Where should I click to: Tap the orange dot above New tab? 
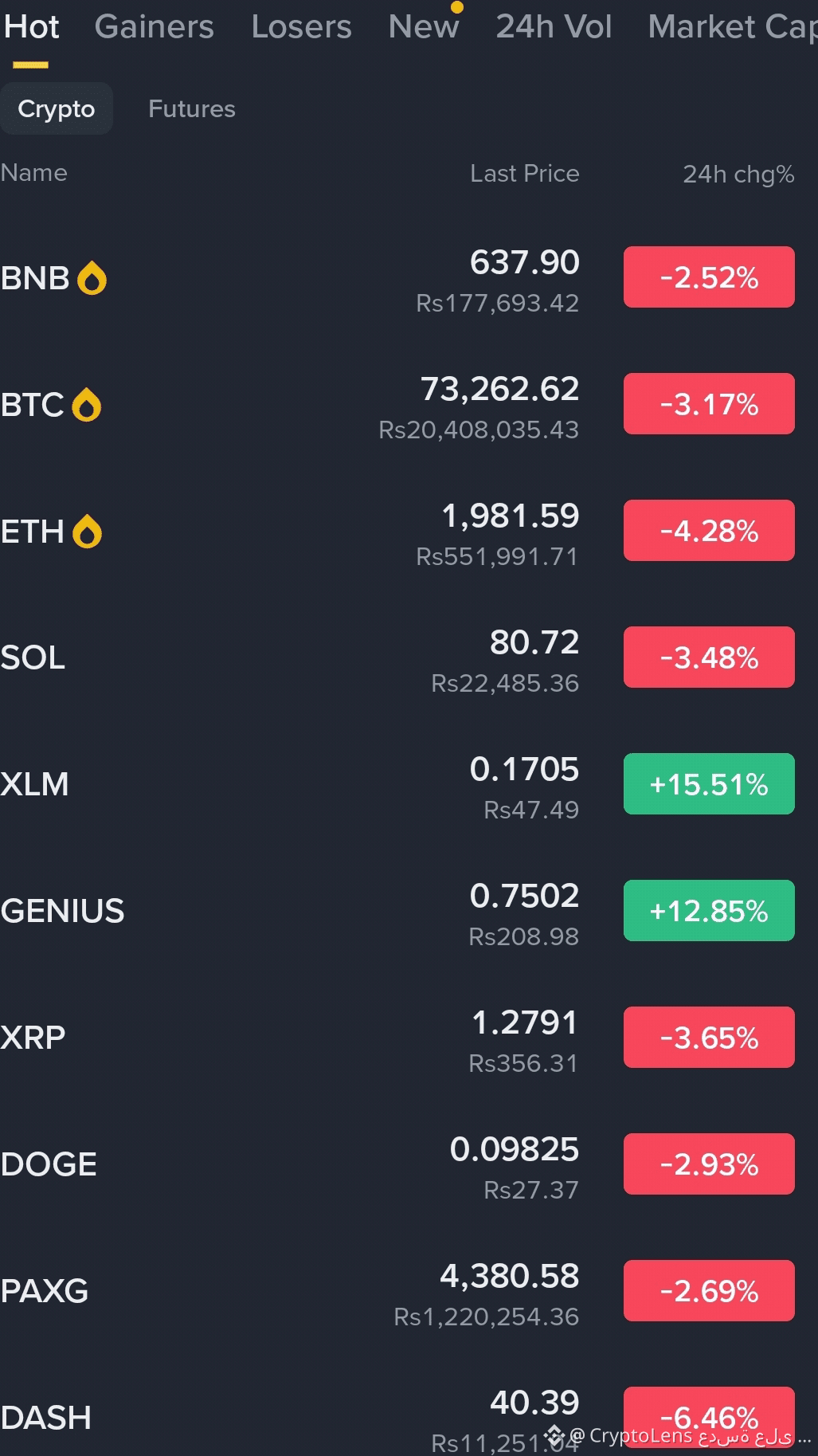(456, 7)
